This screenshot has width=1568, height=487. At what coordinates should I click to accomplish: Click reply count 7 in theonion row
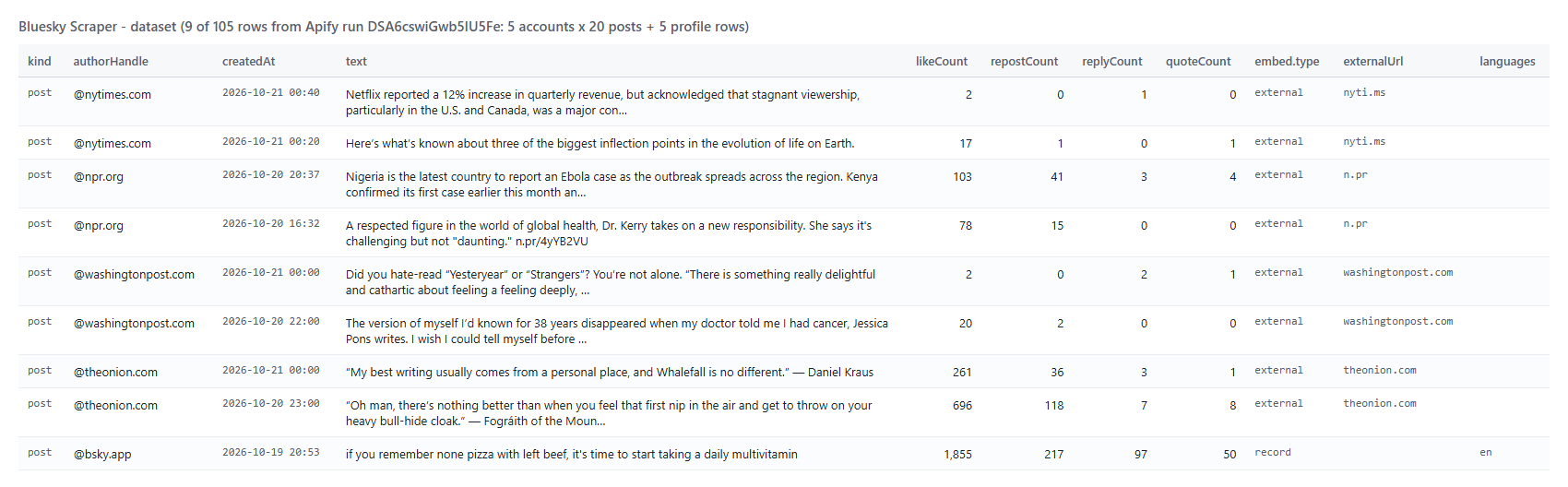[x=1144, y=406]
